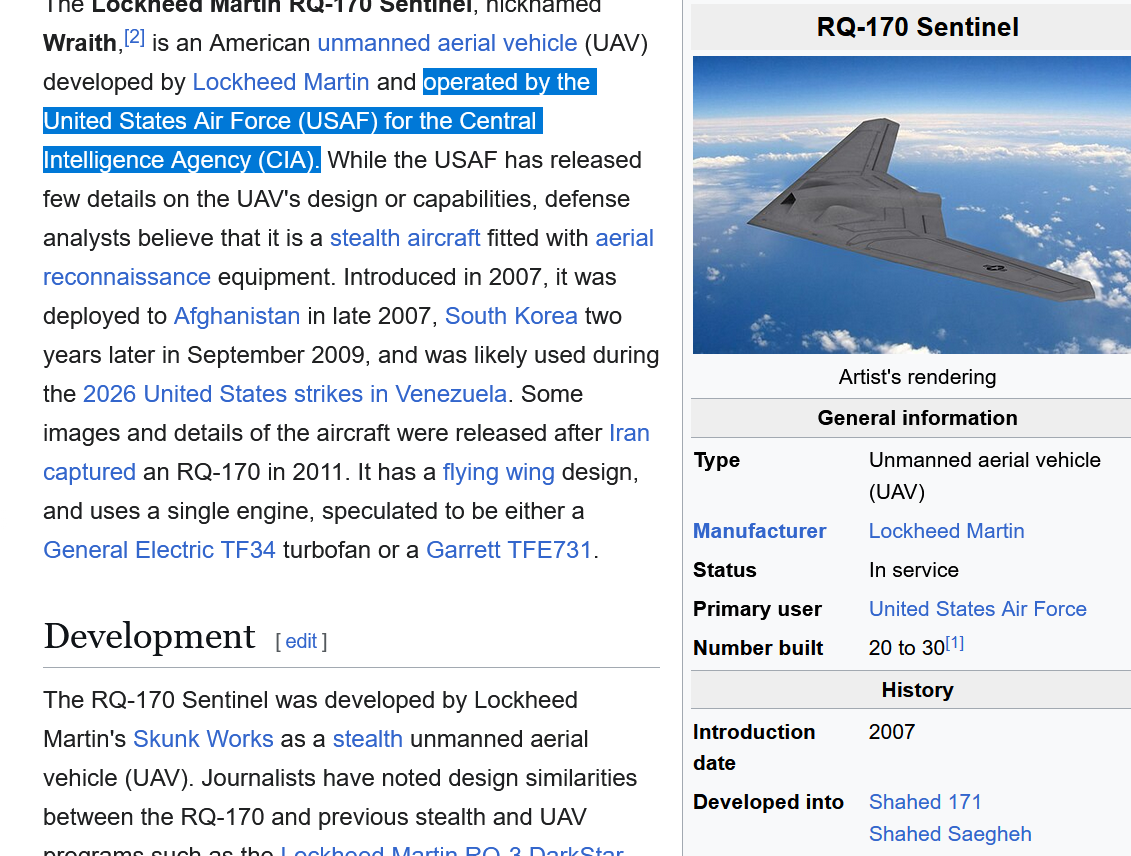Open the Lockheed Martin link in paragraph
Image resolution: width=1131 pixels, height=856 pixels.
point(281,82)
